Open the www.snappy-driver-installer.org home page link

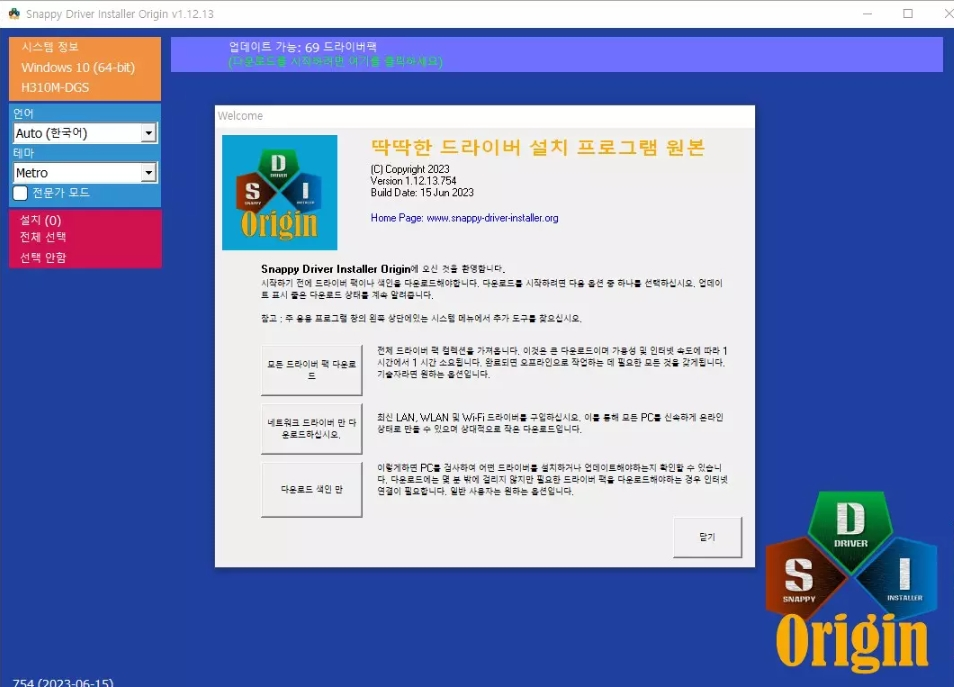pos(492,218)
